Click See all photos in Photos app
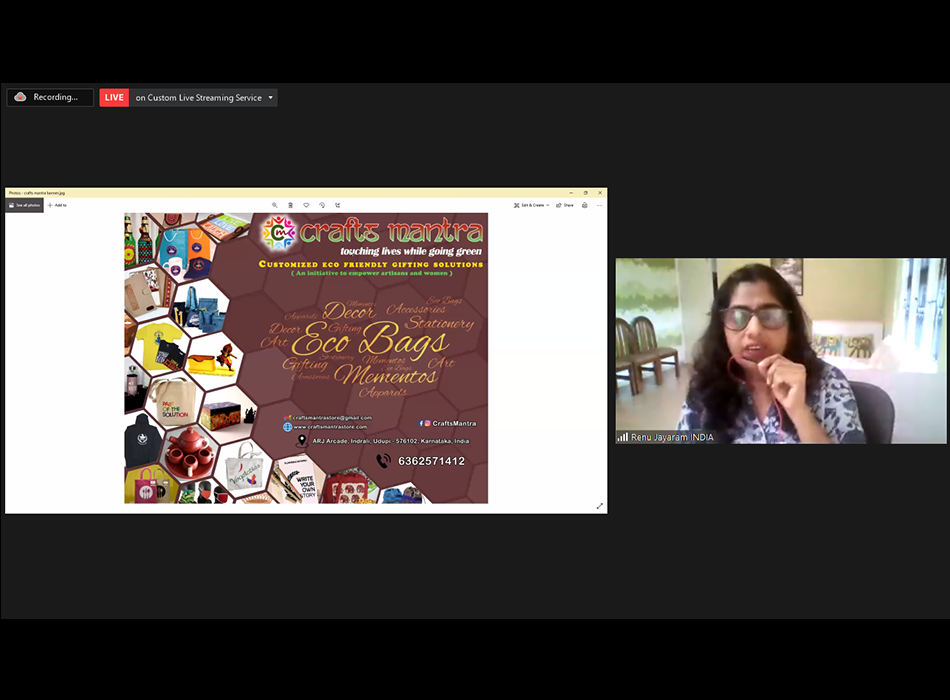 pos(25,205)
